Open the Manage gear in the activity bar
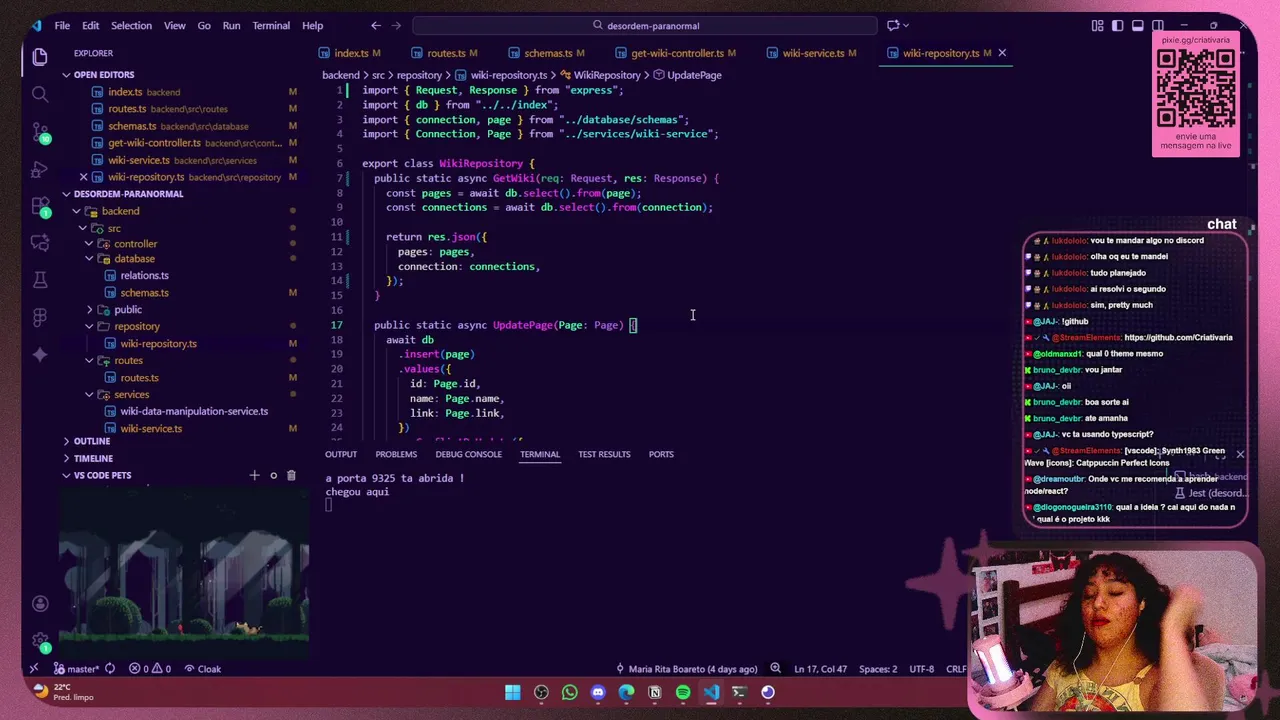The height and width of the screenshot is (720, 1280). pos(40,640)
